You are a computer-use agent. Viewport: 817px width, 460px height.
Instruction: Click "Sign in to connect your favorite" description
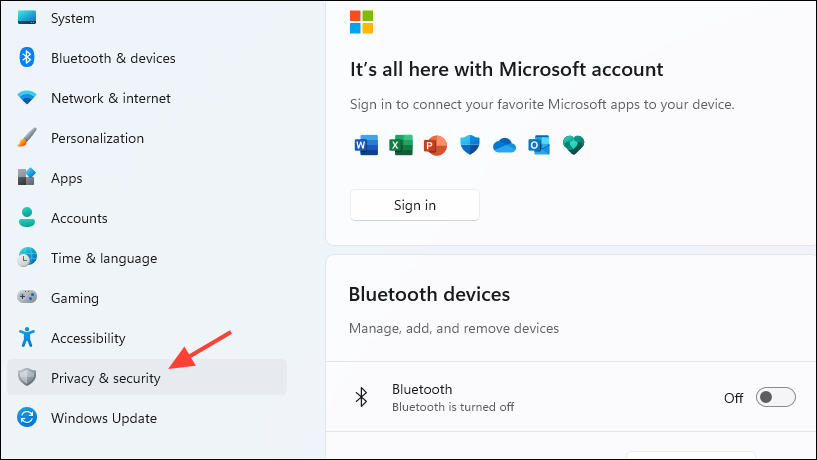point(542,104)
